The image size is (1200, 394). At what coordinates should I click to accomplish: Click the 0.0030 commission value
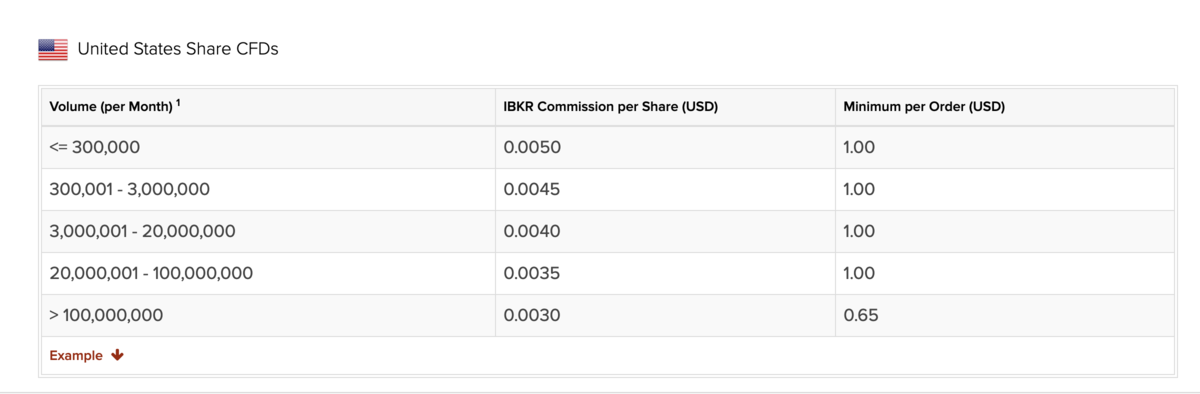click(x=532, y=315)
